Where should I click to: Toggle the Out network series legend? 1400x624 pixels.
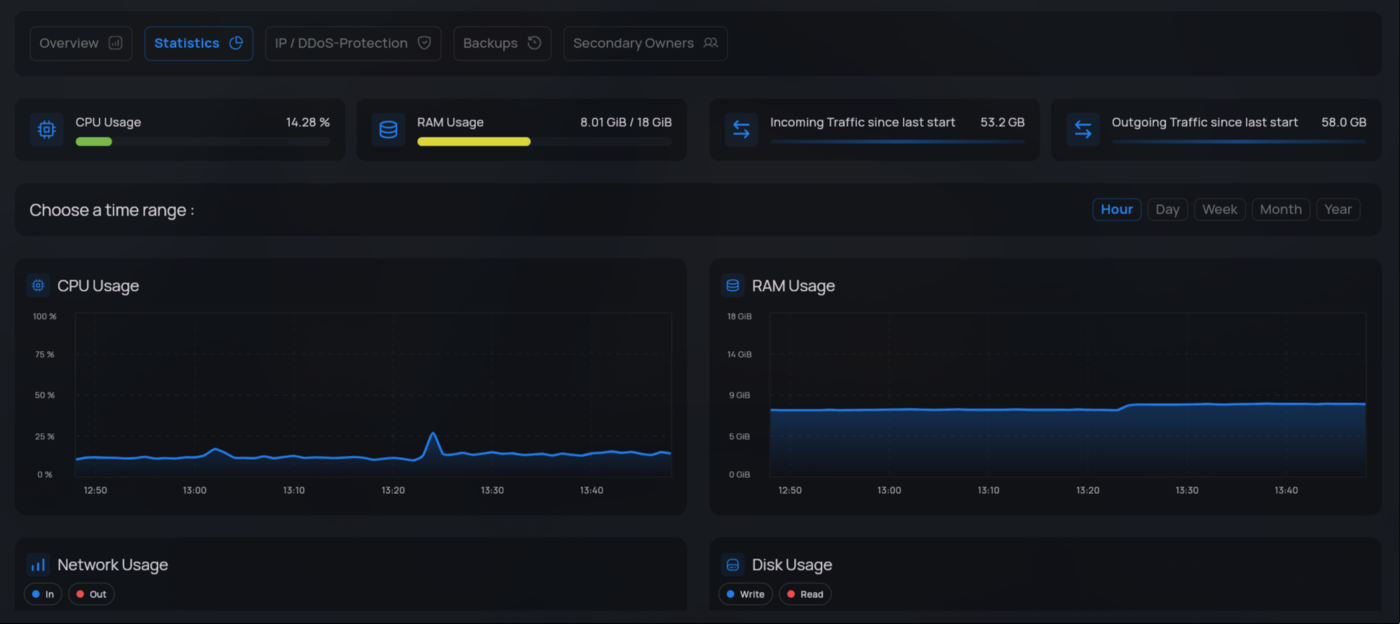click(91, 594)
